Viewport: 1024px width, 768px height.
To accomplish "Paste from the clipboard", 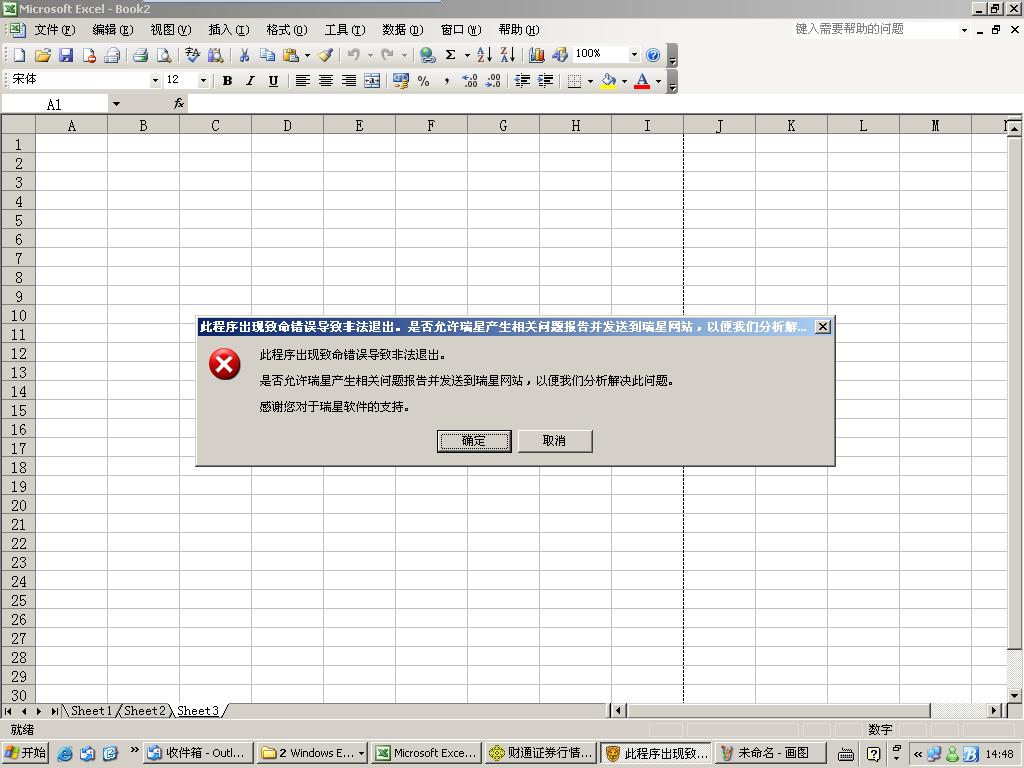I will [291, 55].
